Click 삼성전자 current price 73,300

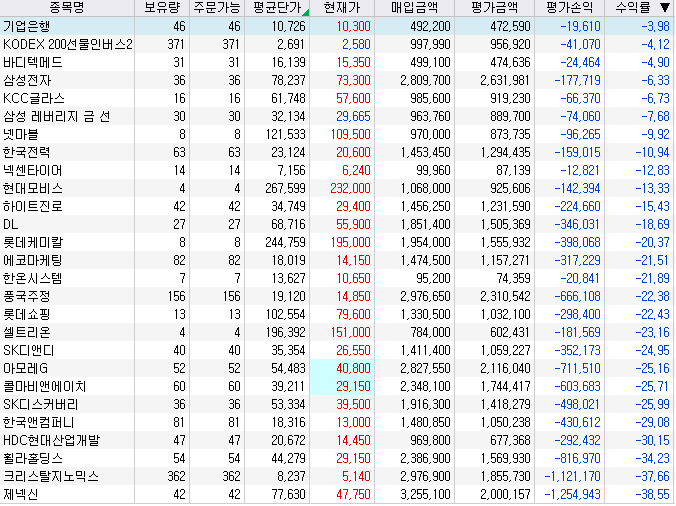(353, 81)
